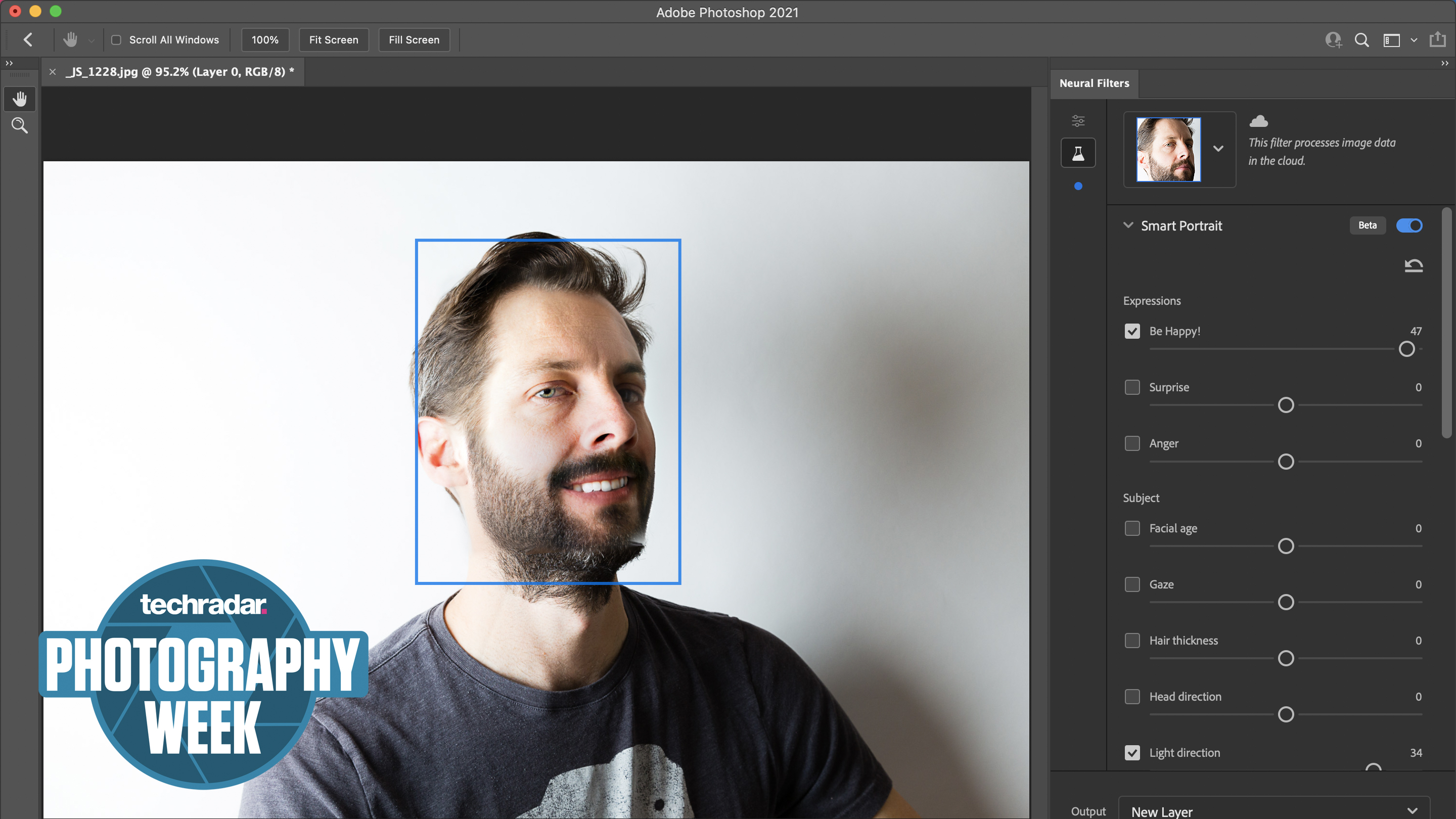Show featured filters sliders icon
1456x819 pixels.
(1078, 121)
